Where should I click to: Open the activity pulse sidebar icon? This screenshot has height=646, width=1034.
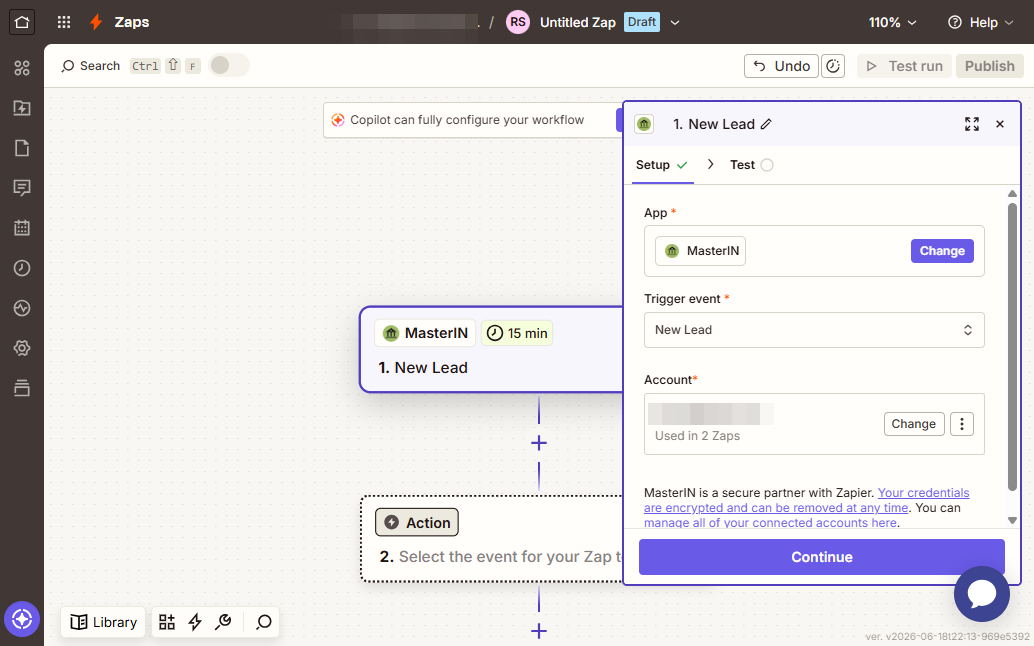coord(22,308)
